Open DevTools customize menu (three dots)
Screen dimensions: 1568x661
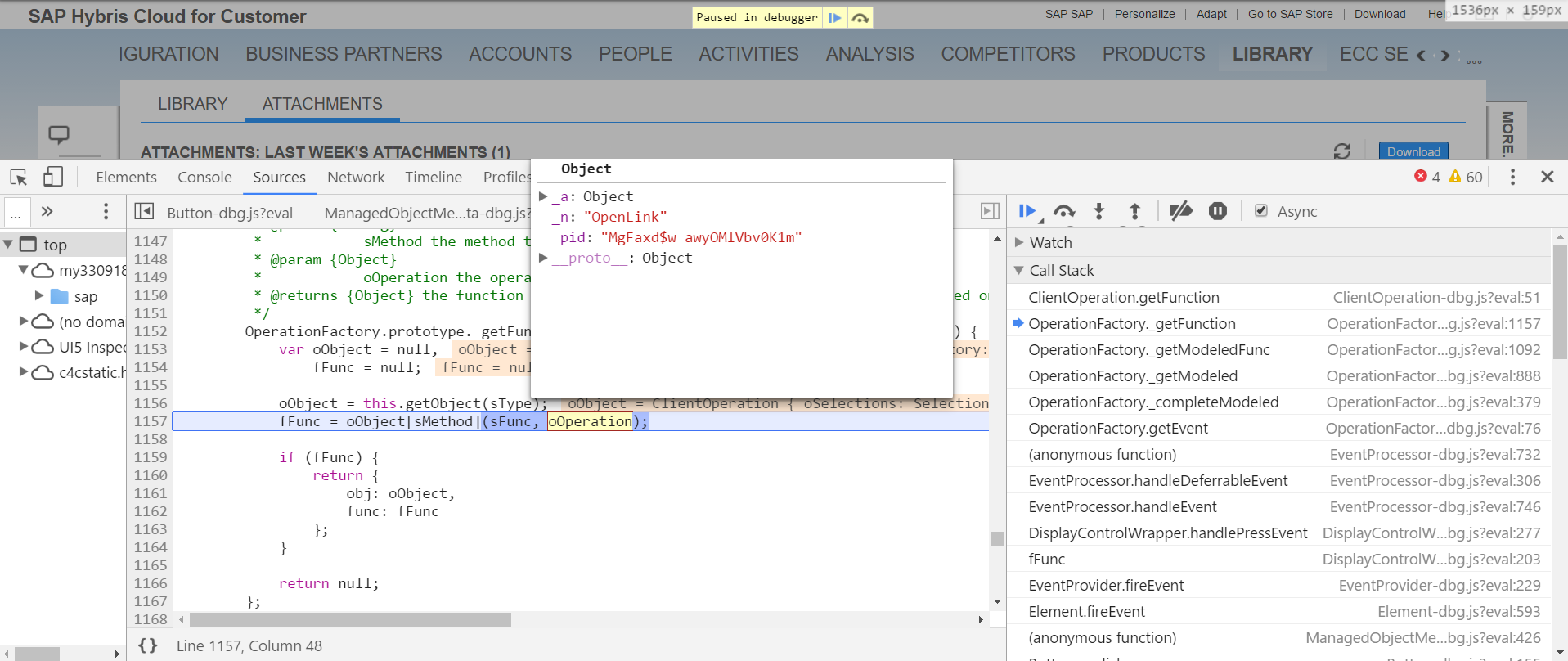tap(1512, 177)
